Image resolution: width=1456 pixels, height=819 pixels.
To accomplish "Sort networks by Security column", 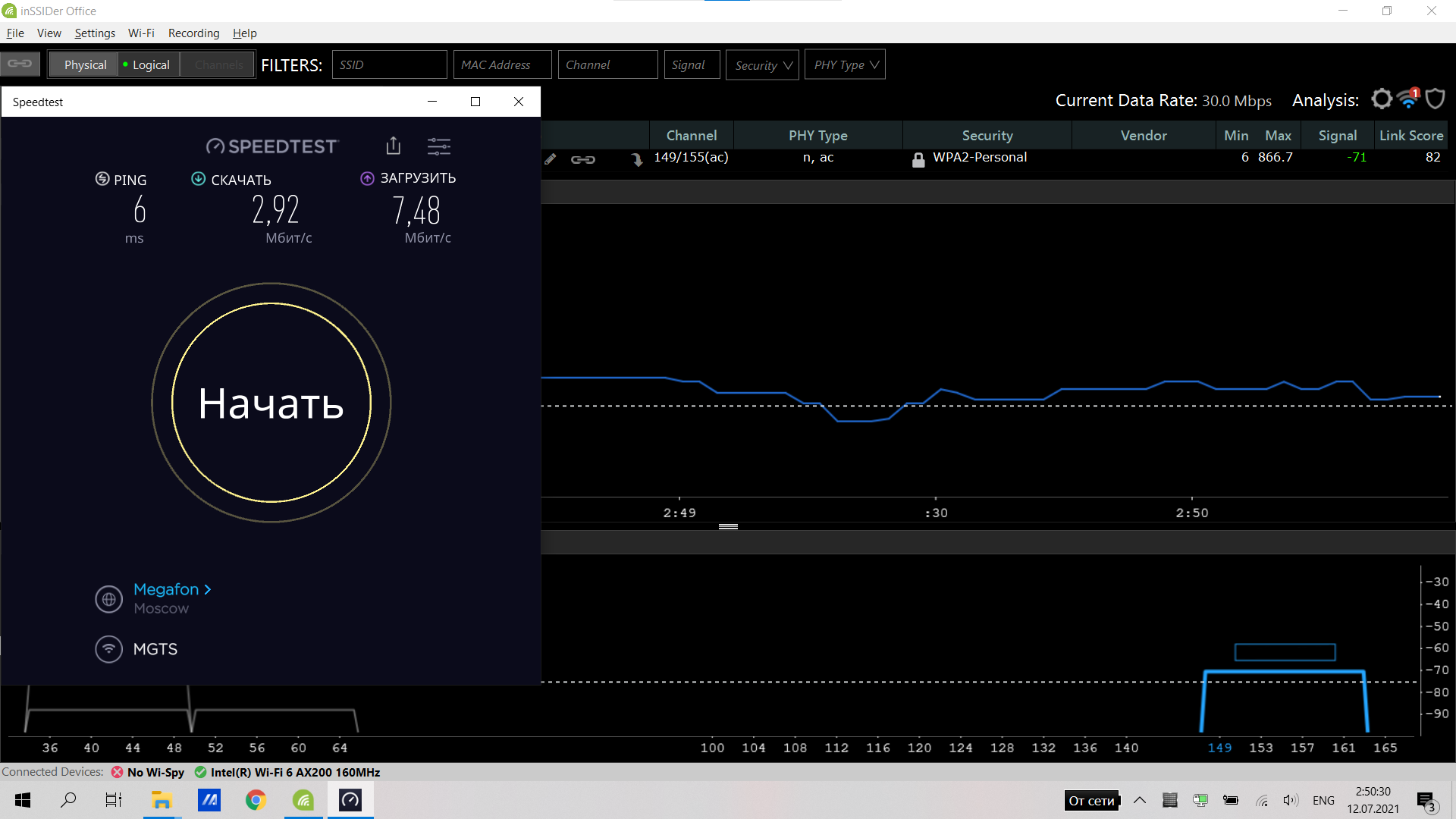I will 987,135.
